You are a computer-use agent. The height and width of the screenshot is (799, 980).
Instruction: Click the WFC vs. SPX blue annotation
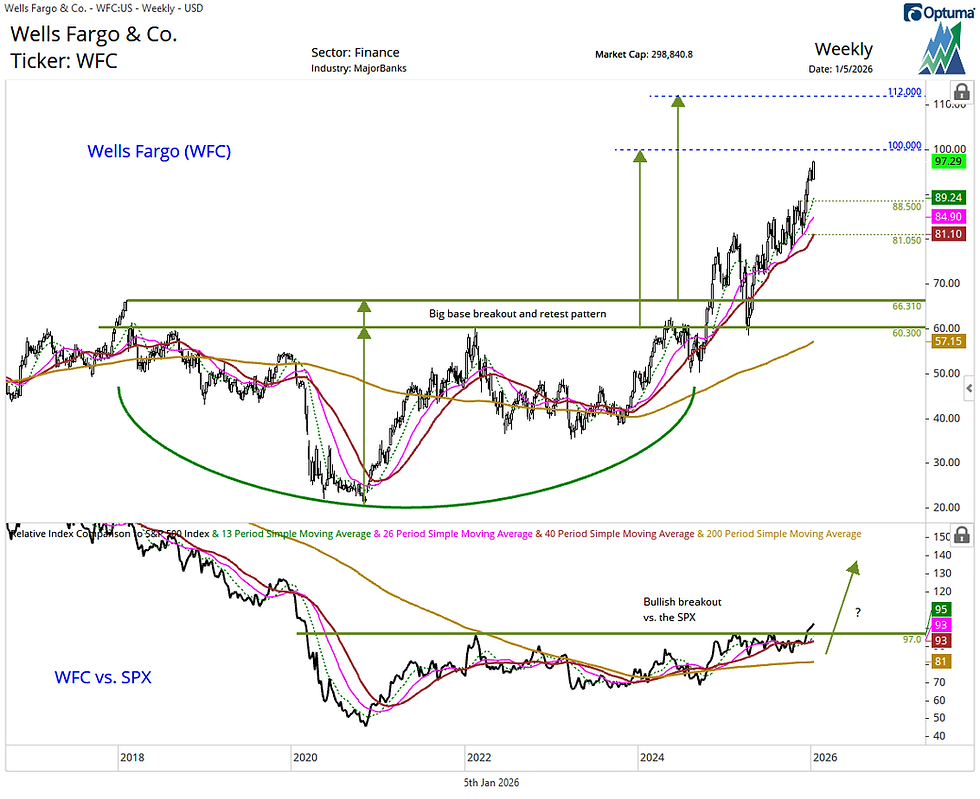click(x=103, y=677)
